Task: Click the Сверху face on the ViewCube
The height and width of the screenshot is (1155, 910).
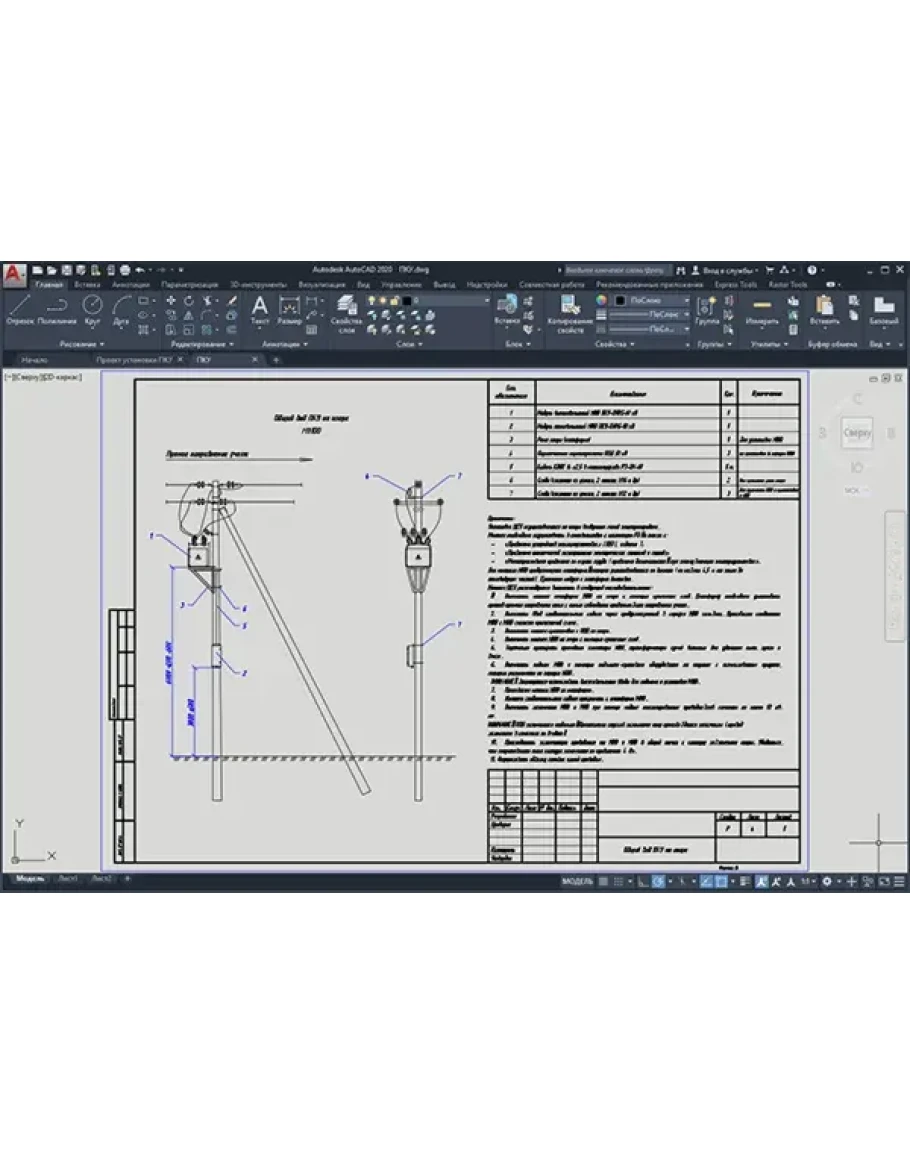Action: (857, 433)
